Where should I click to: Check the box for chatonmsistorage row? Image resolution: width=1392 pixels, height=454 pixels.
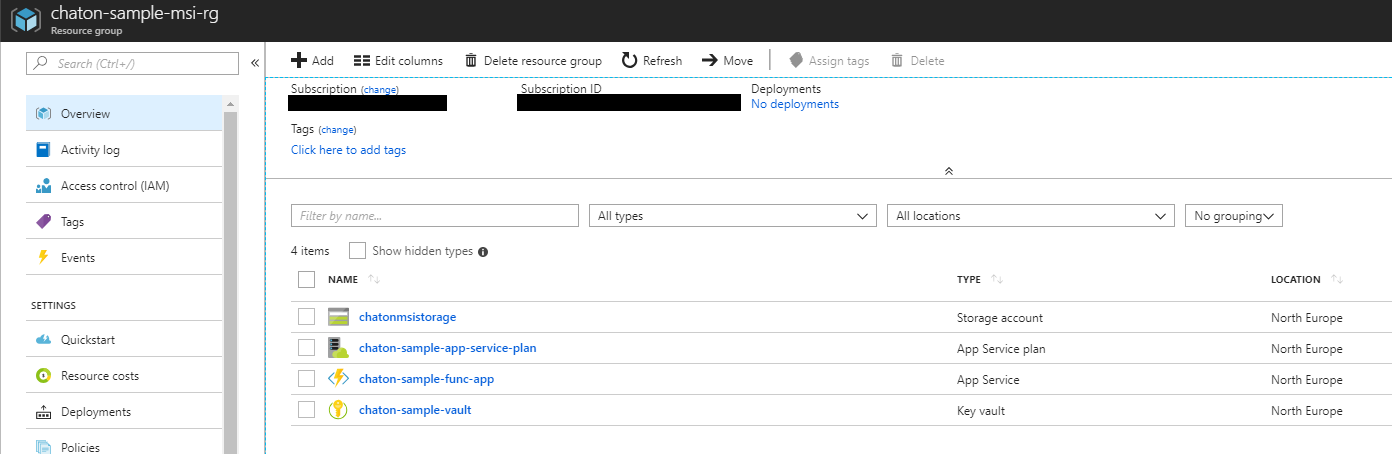307,317
